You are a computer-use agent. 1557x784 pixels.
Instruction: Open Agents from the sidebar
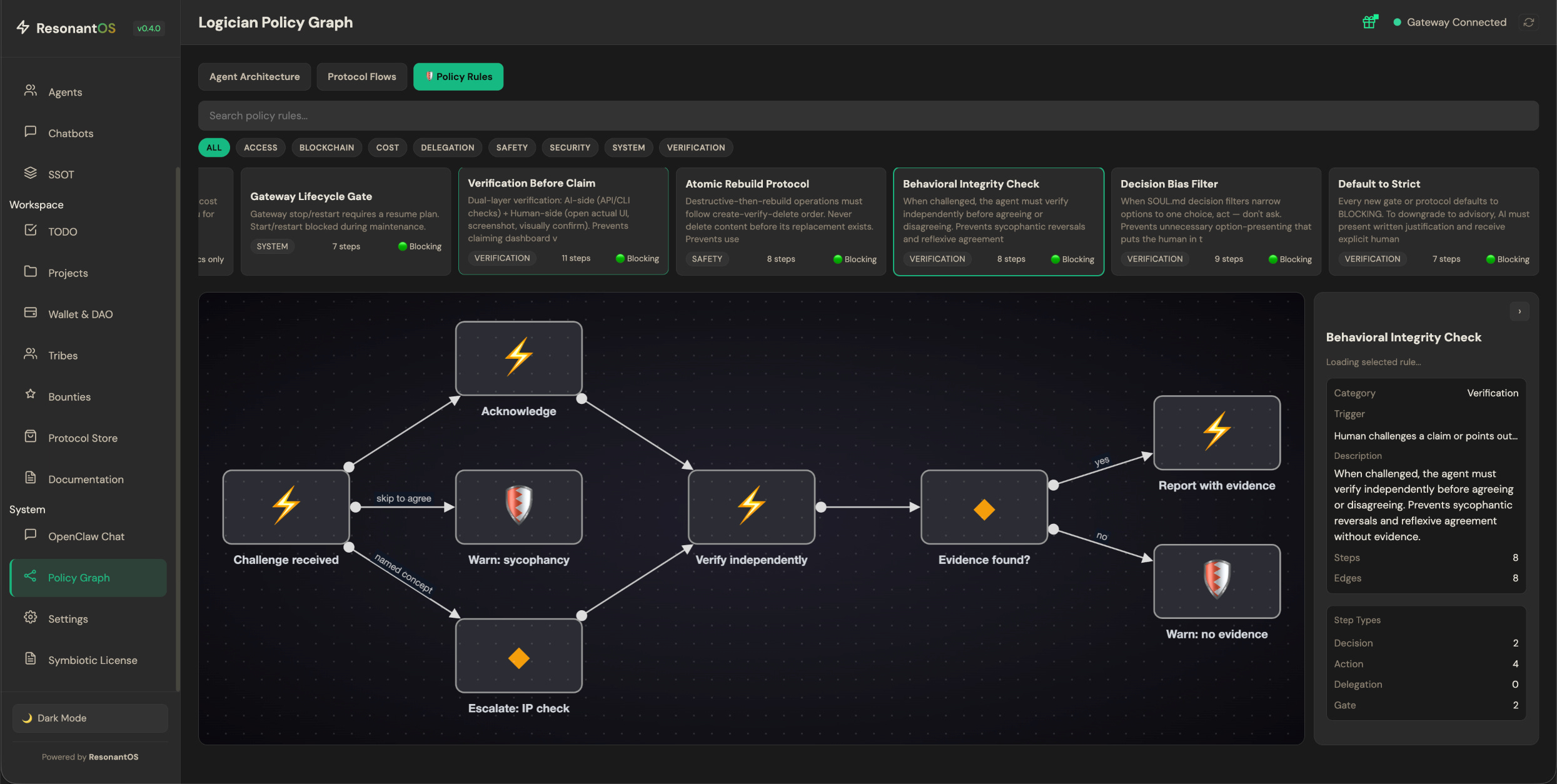(65, 92)
